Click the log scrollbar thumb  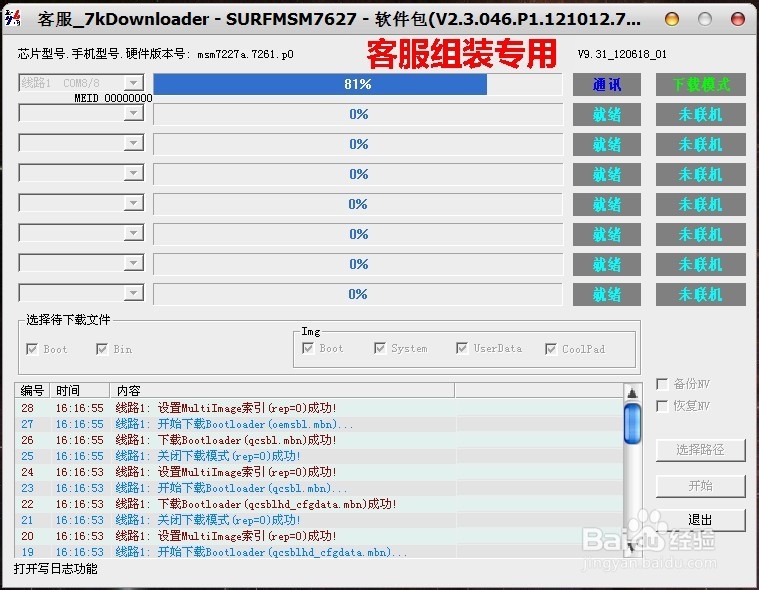pos(632,424)
